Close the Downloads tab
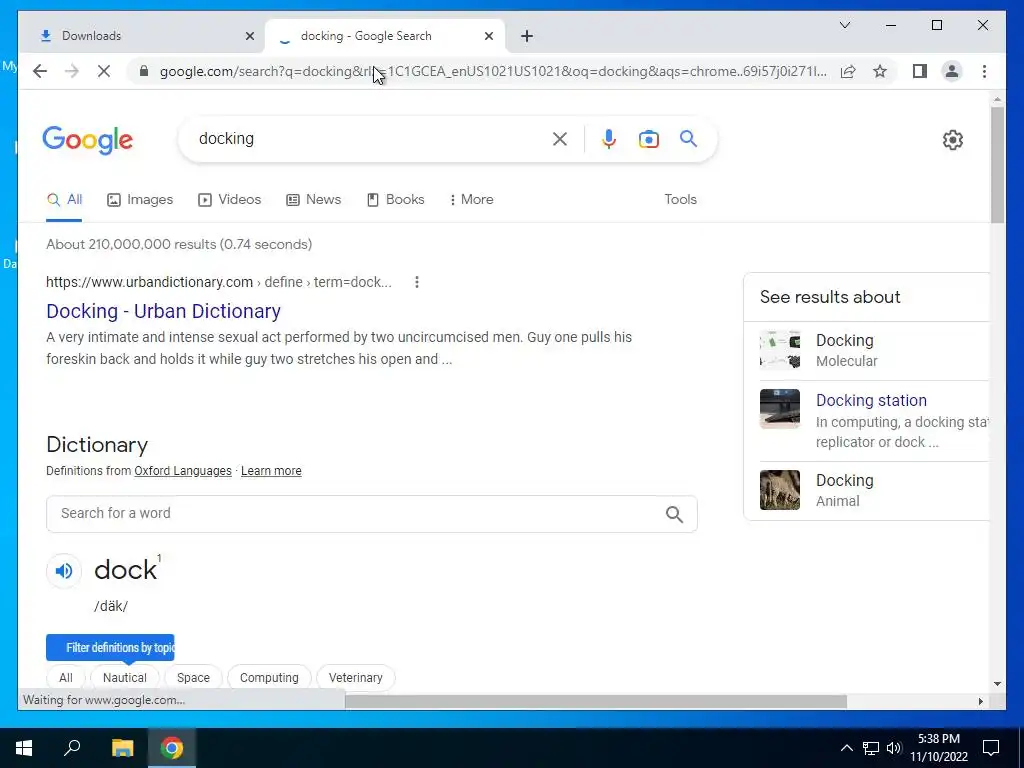1024x768 pixels. coord(249,36)
